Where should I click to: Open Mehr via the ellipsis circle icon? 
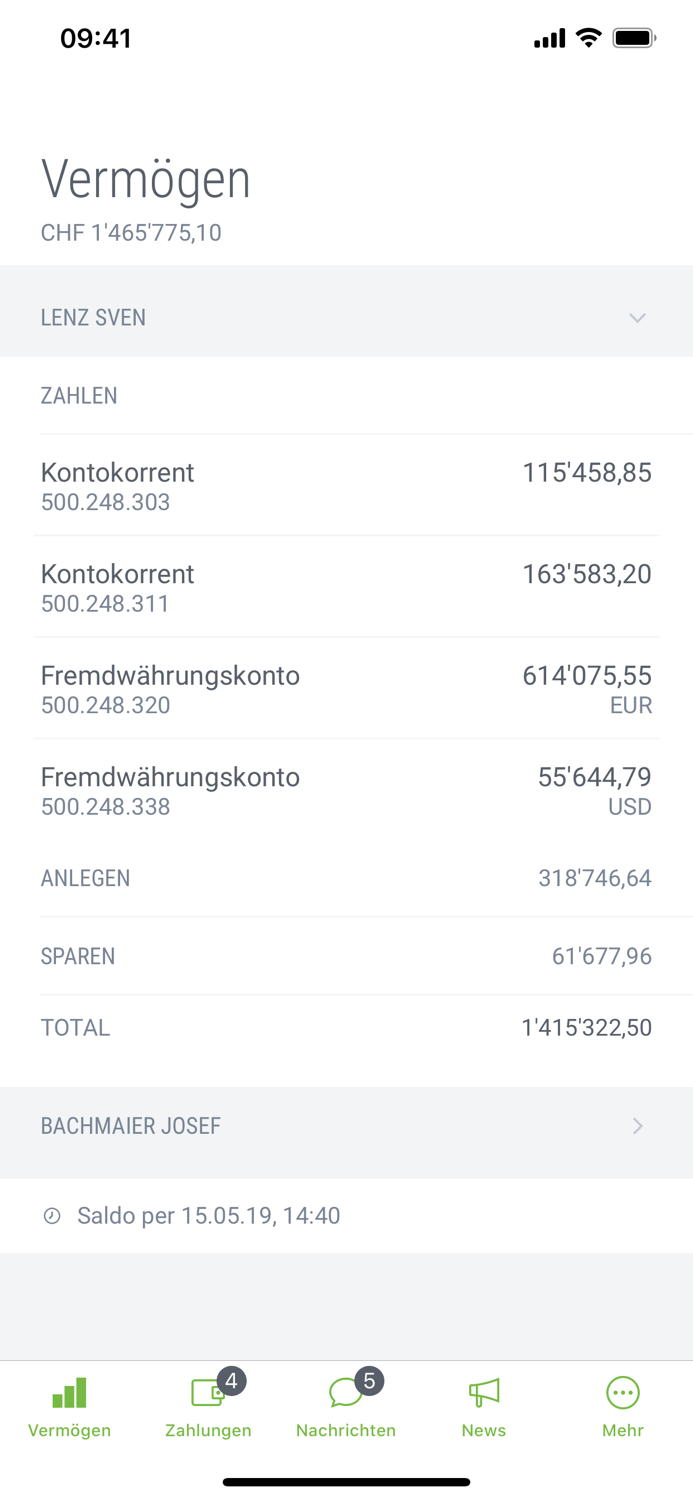click(622, 1392)
